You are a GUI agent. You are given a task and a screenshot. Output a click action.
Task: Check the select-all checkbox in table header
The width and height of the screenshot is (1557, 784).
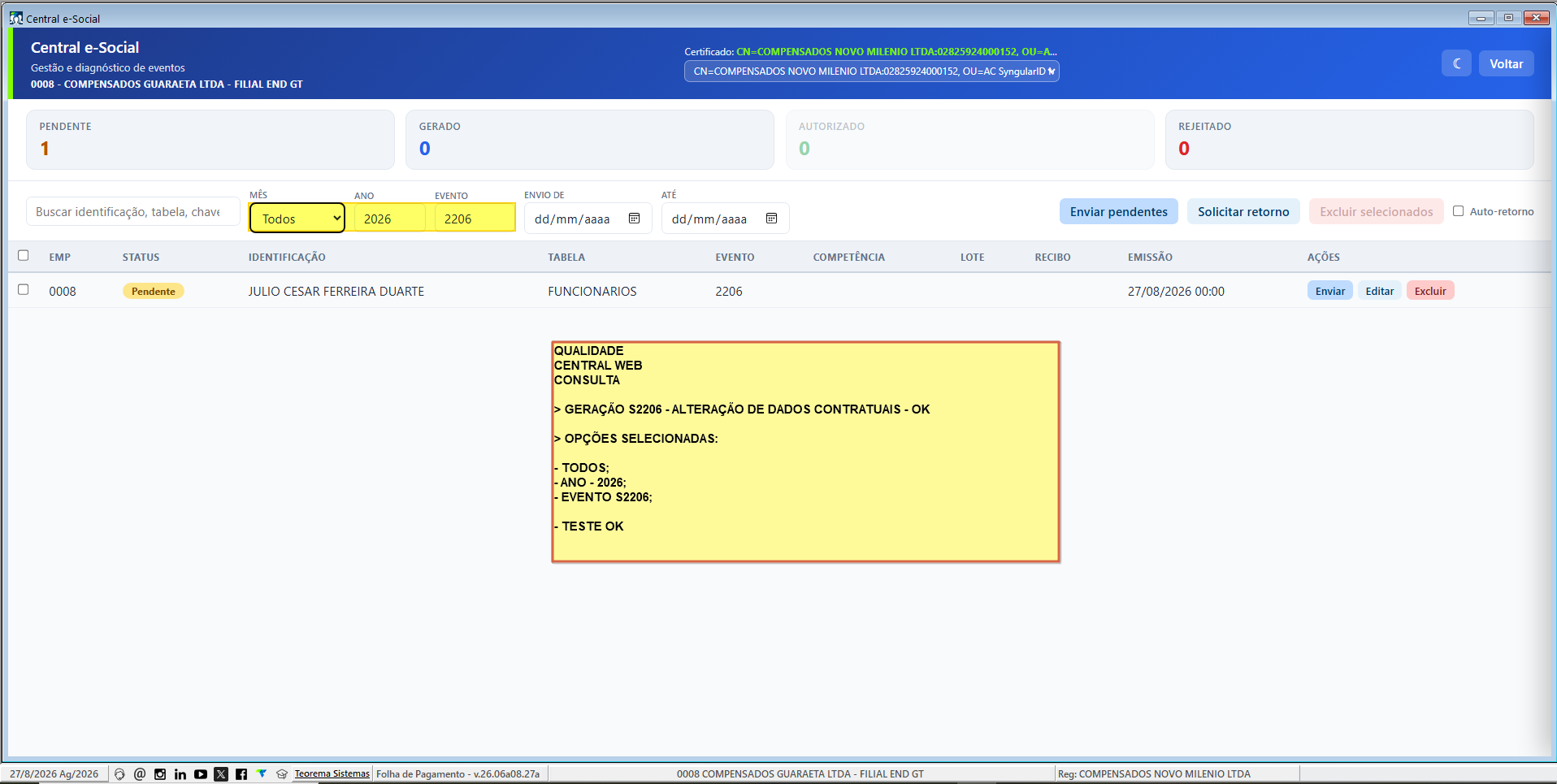point(23,255)
